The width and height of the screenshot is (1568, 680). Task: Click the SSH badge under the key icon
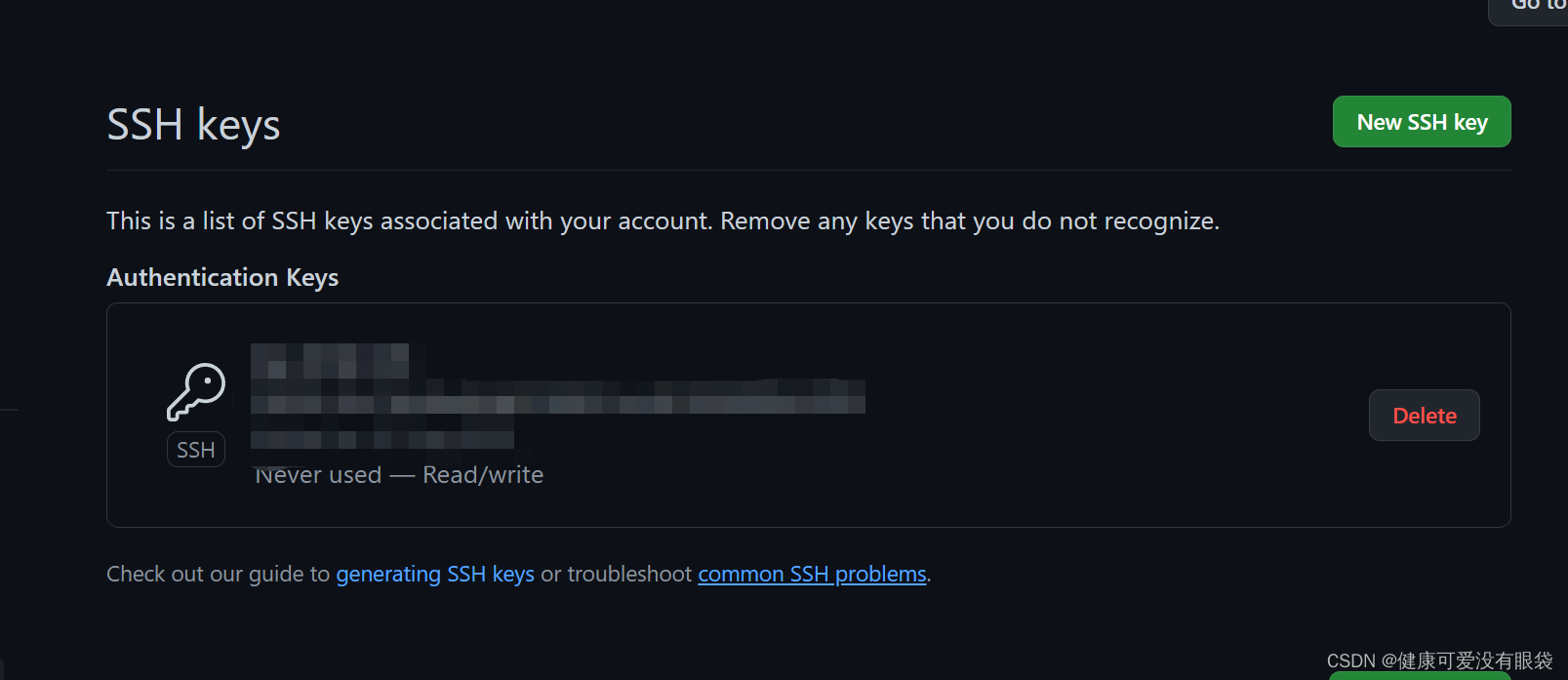pyautogui.click(x=196, y=450)
